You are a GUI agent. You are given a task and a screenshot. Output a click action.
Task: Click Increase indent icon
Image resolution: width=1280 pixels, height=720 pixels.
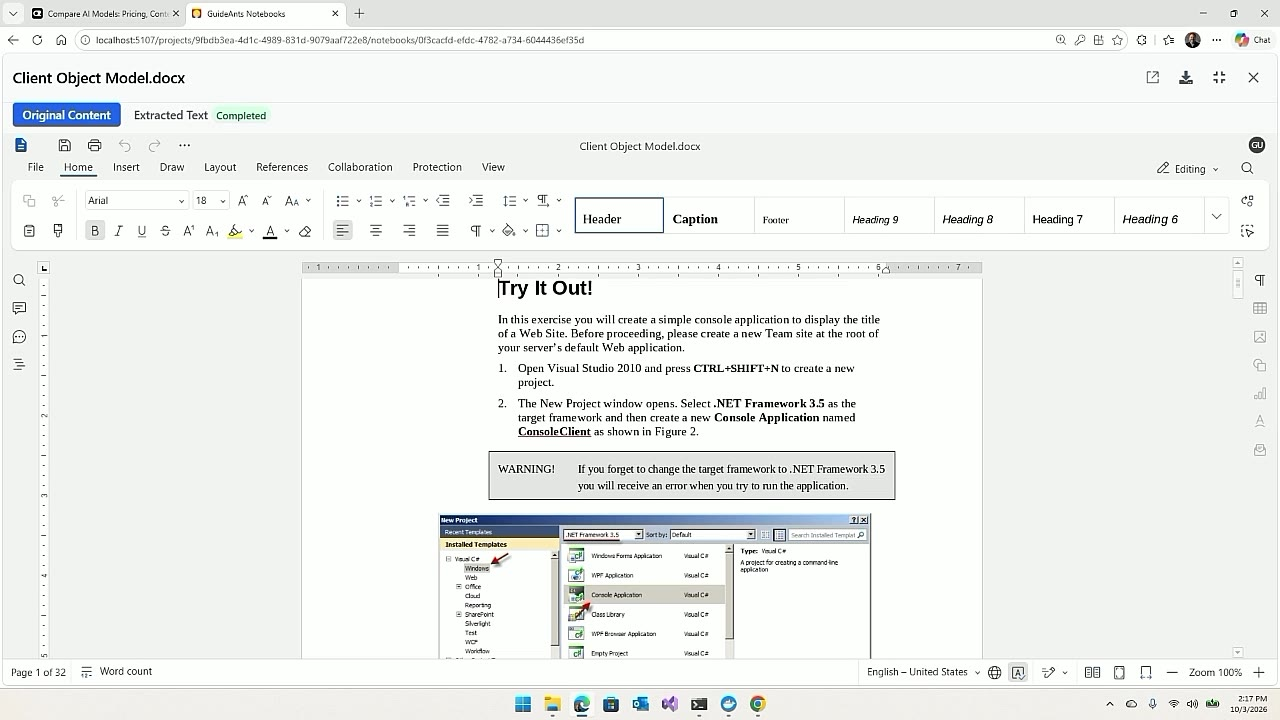pos(476,201)
